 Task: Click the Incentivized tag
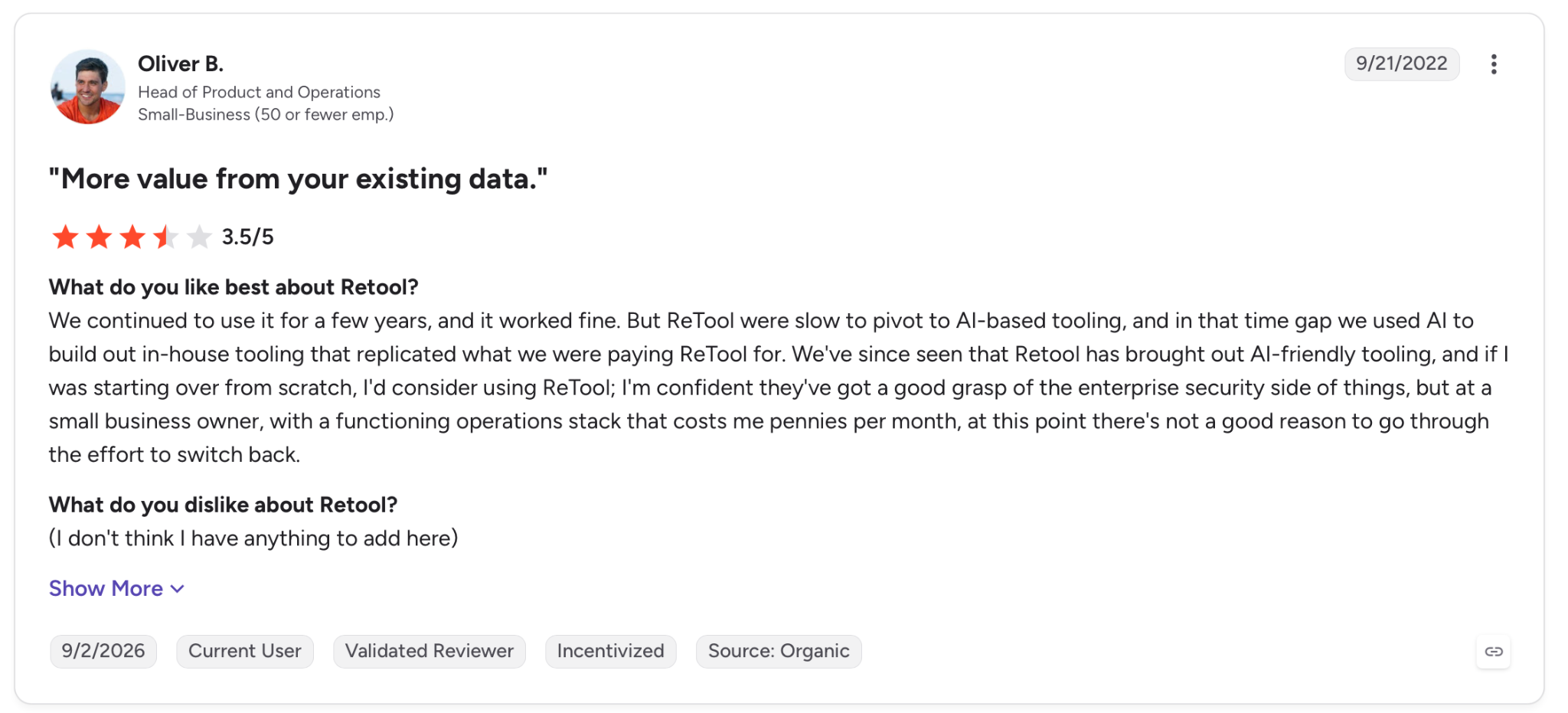coord(610,651)
